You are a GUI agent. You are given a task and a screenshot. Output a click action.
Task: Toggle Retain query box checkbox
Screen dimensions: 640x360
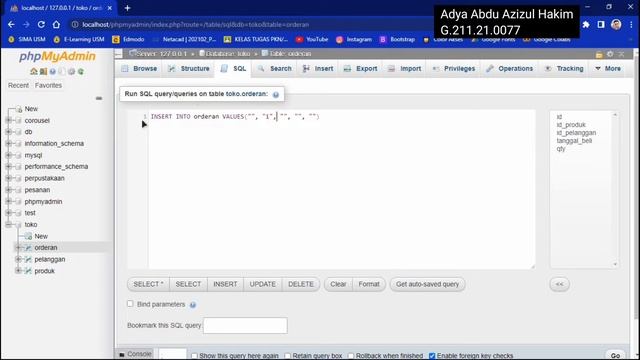pyautogui.click(x=287, y=356)
